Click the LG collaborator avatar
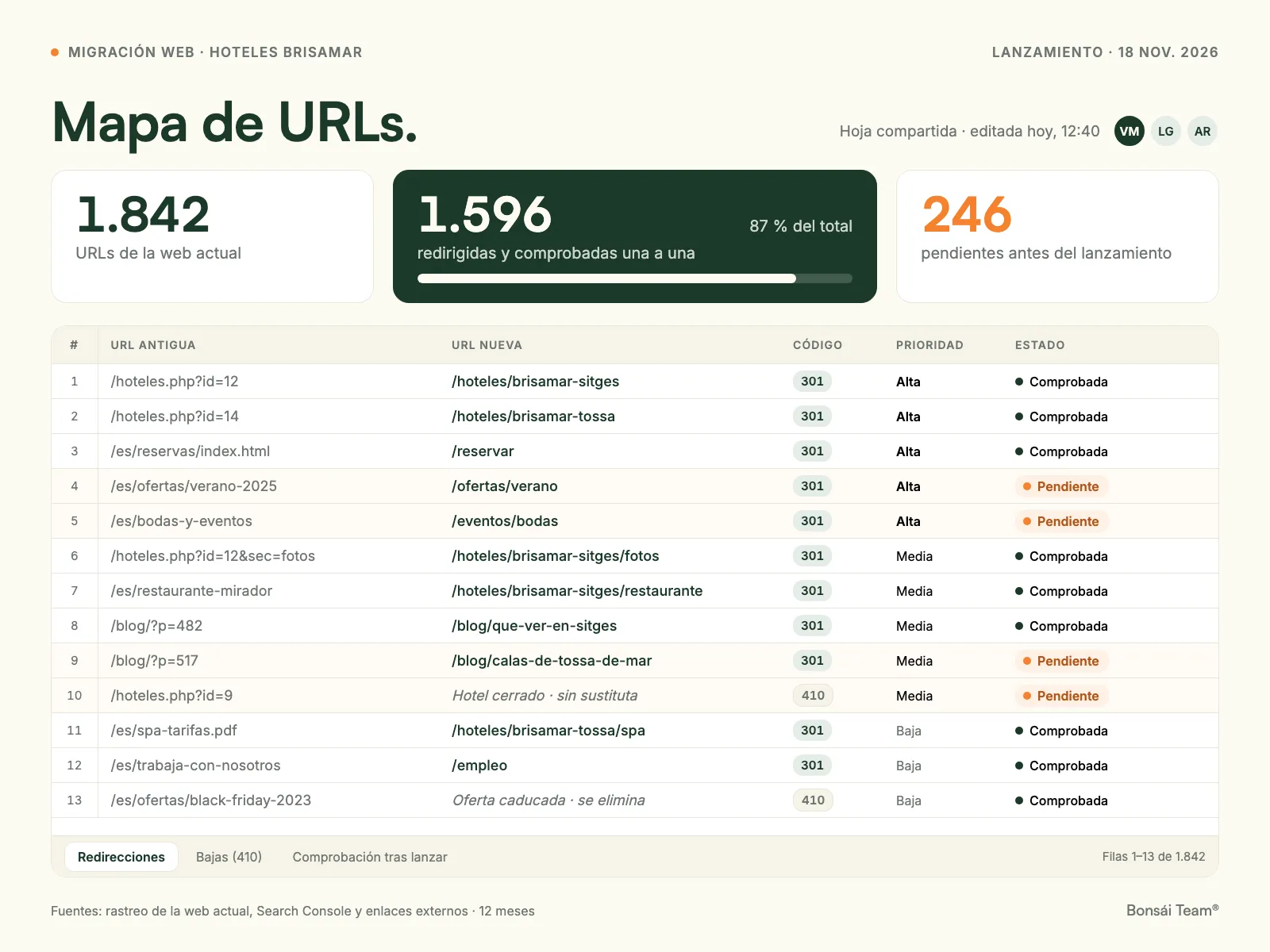The image size is (1270, 952). [x=1166, y=132]
